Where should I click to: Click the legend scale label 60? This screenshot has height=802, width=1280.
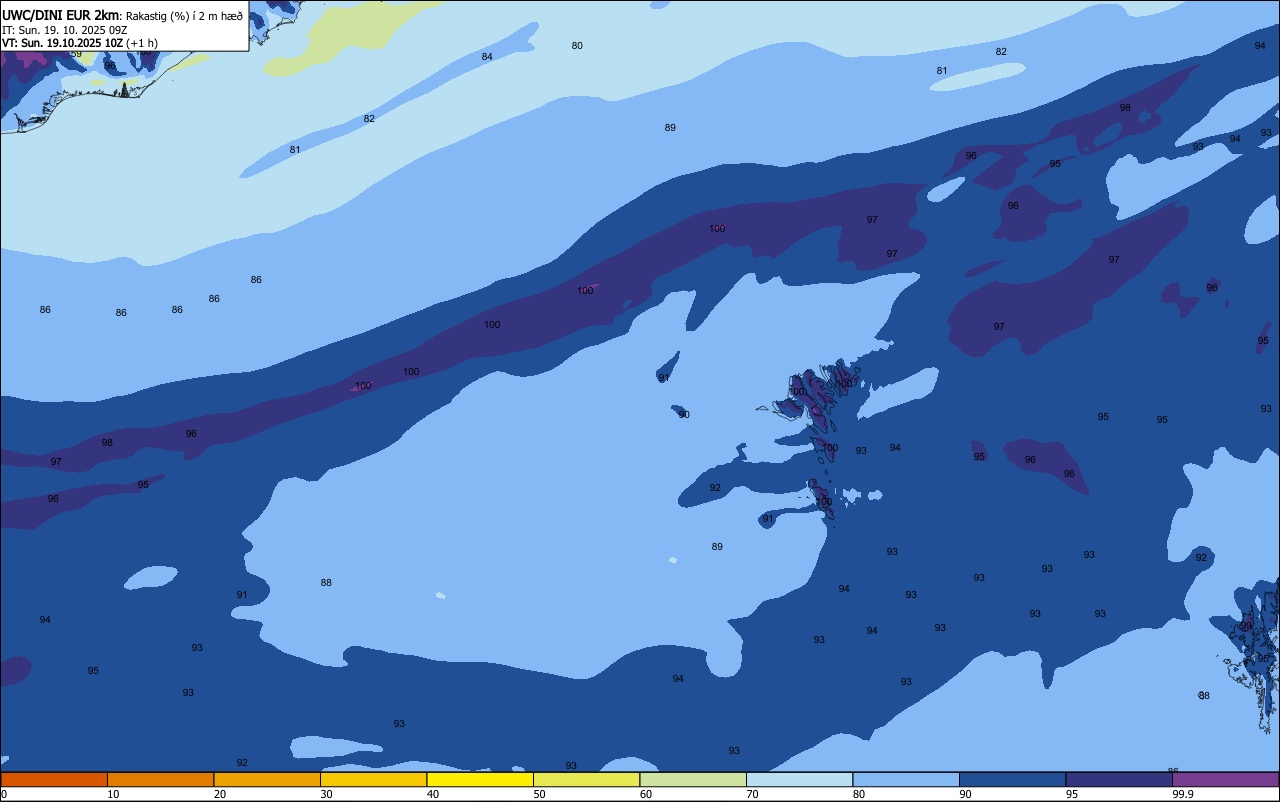tap(646, 794)
